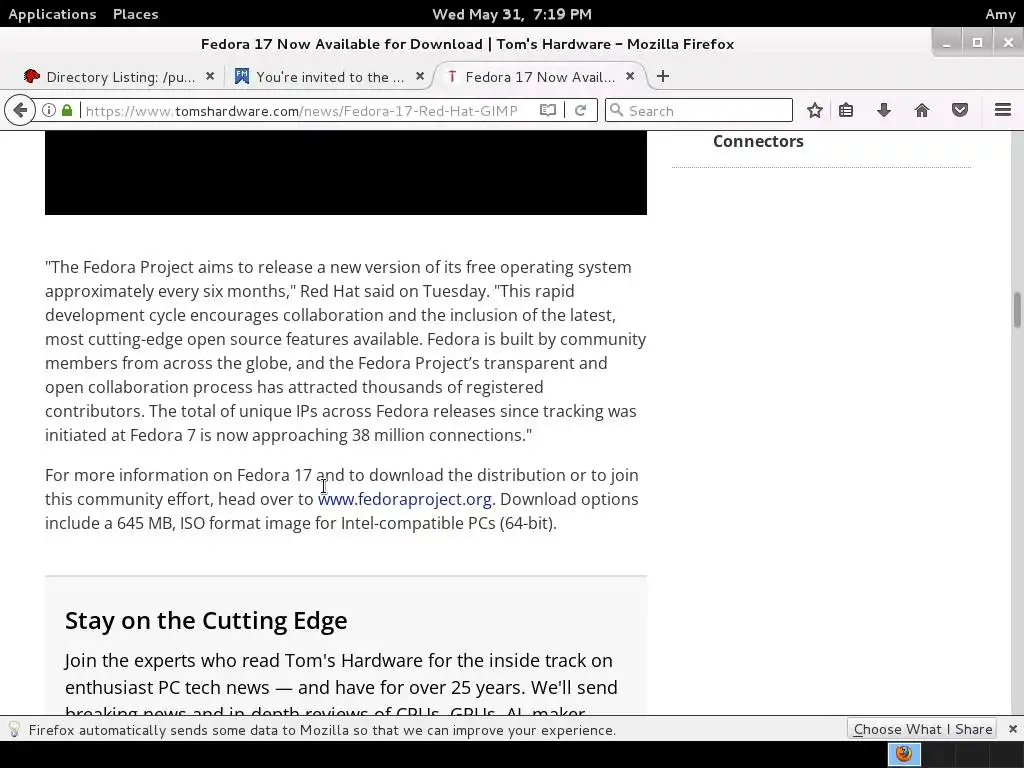This screenshot has height=768, width=1024.
Task: Toggle Reader View icon in address bar
Action: coord(548,110)
